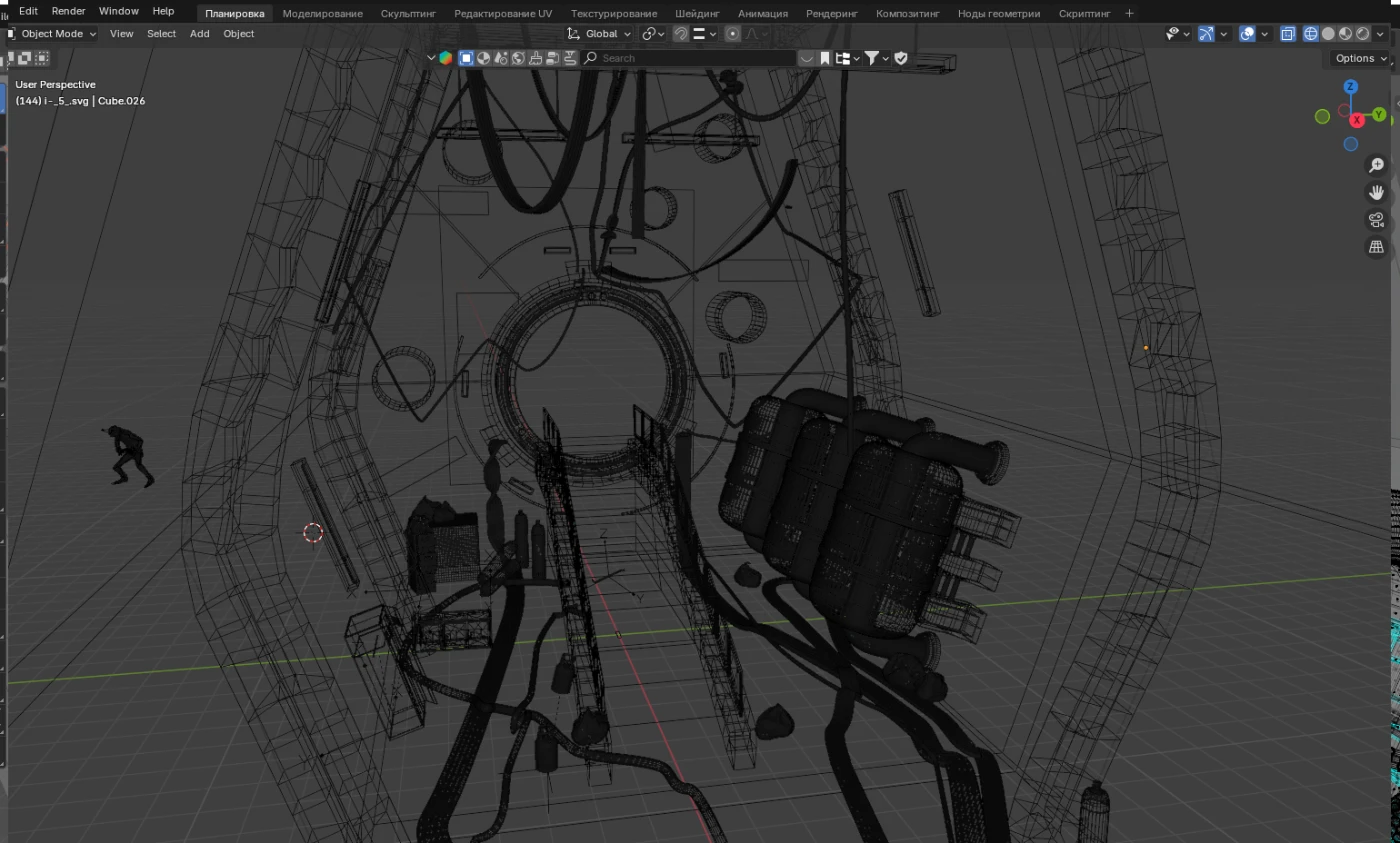Open the gizmo settings dropdown arrow
1400x843 pixels.
click(x=1223, y=33)
